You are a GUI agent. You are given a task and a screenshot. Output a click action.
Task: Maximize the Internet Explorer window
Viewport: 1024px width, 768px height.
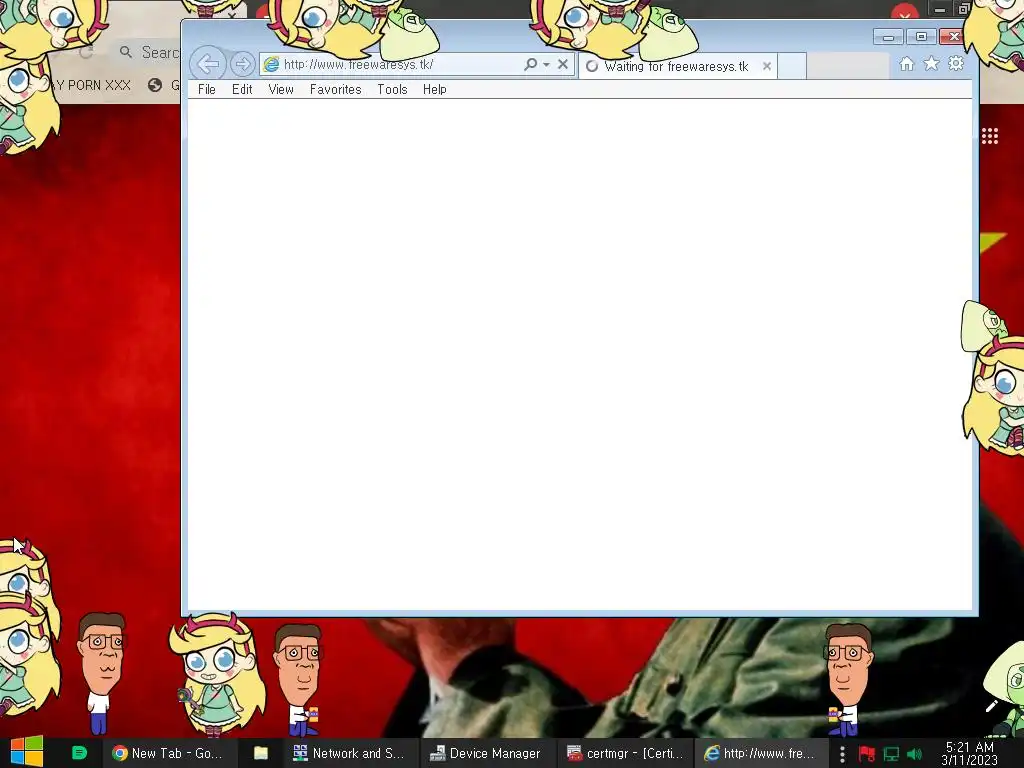pyautogui.click(x=921, y=37)
